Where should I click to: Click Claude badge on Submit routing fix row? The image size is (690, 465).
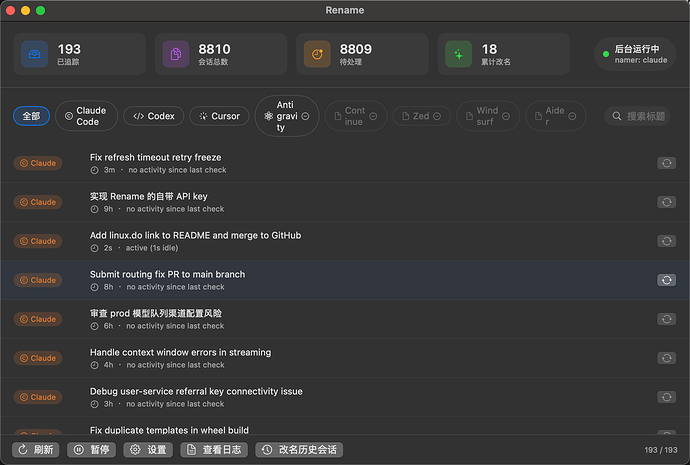[x=38, y=280]
